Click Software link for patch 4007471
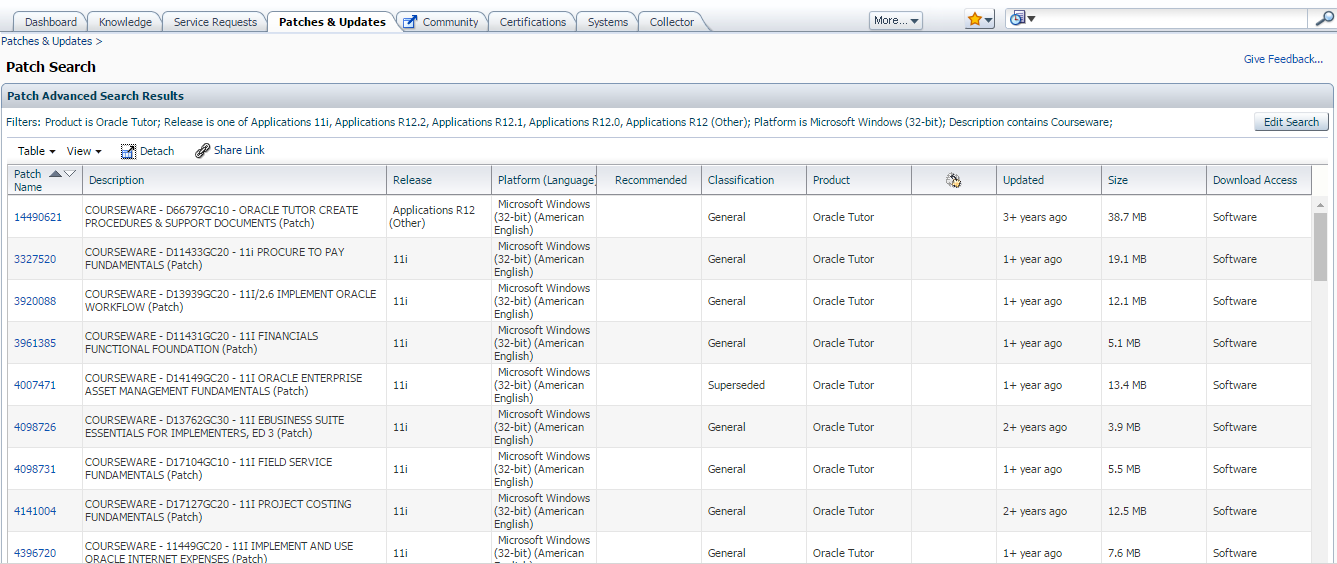The image size is (1337, 564). pyautogui.click(x=1235, y=385)
